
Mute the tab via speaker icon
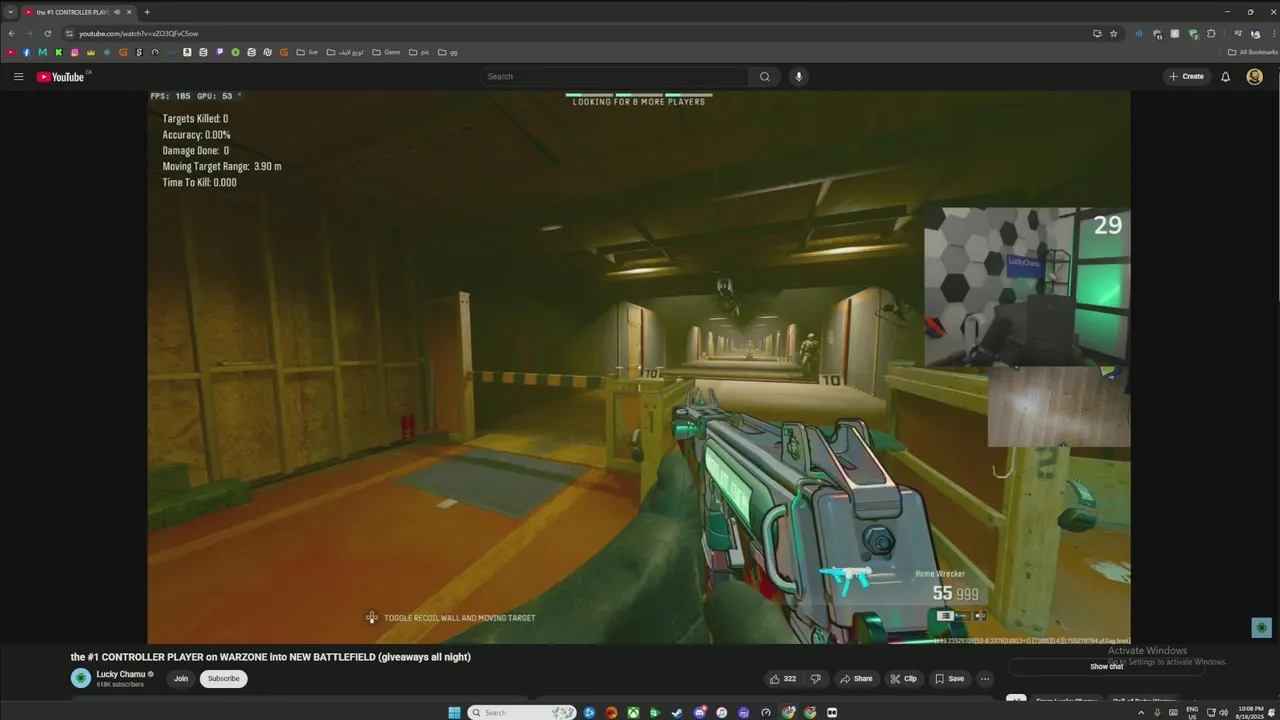pos(117,12)
